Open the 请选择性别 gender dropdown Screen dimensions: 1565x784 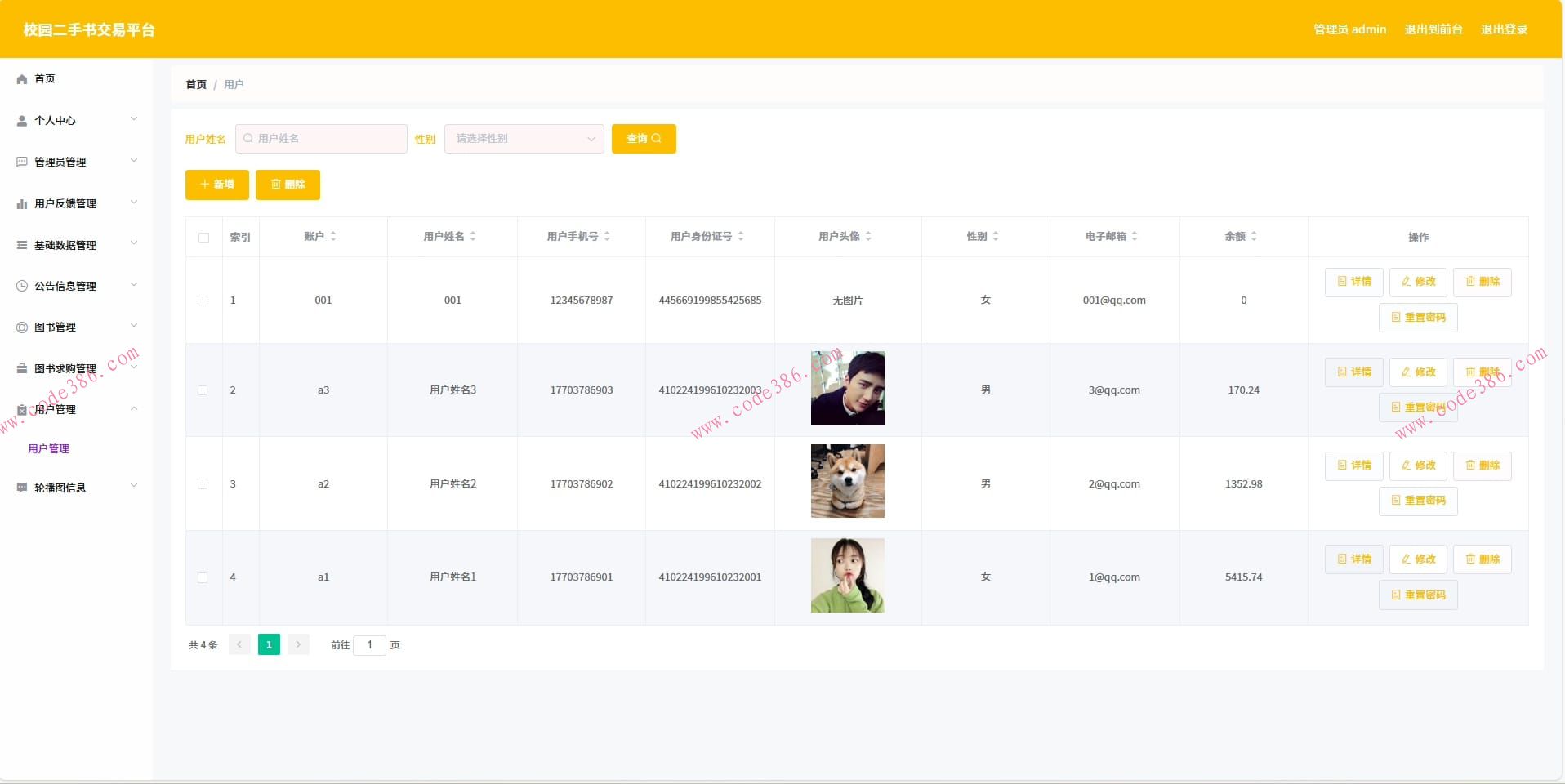tap(524, 139)
